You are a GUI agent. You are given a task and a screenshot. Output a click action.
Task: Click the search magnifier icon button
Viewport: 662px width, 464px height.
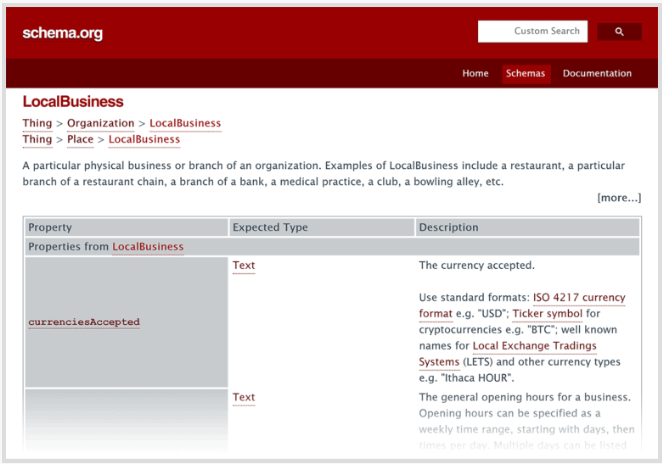pyautogui.click(x=619, y=32)
